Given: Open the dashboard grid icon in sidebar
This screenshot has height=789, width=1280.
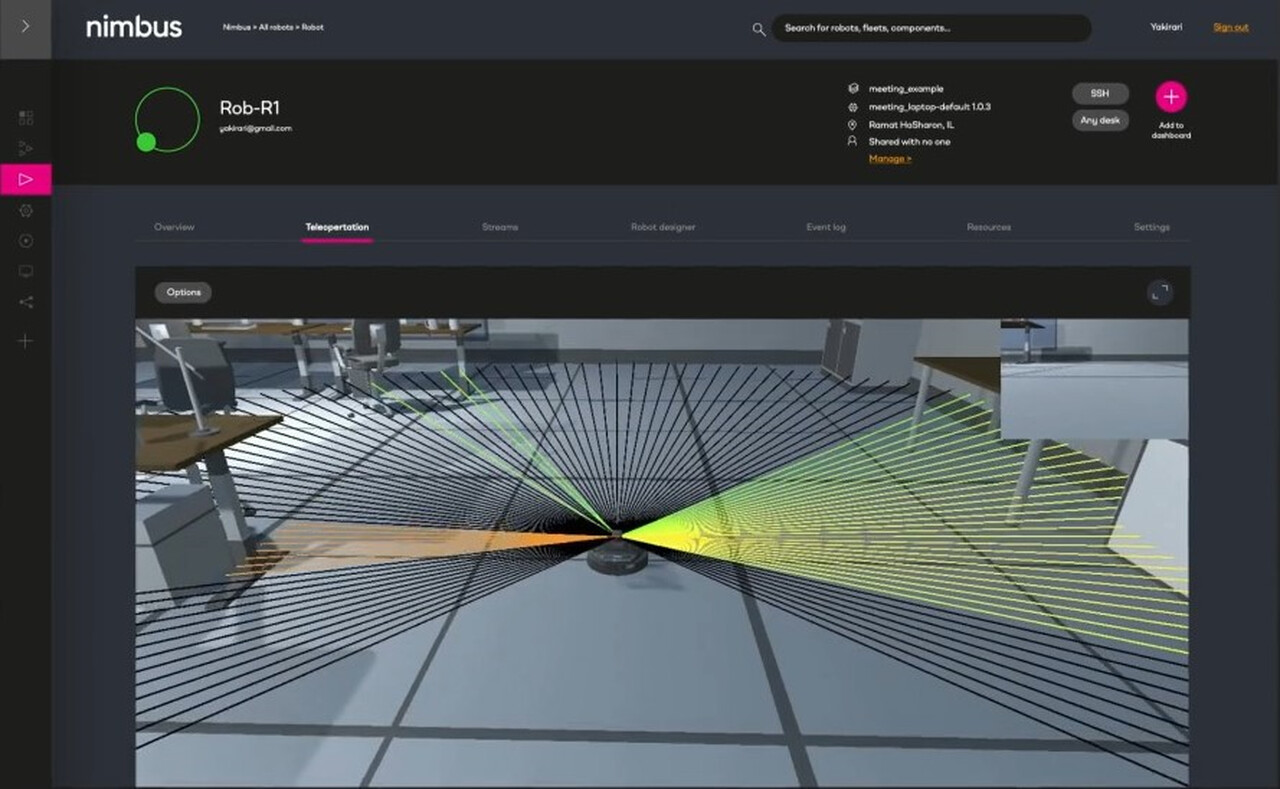Looking at the screenshot, I should pos(26,118).
